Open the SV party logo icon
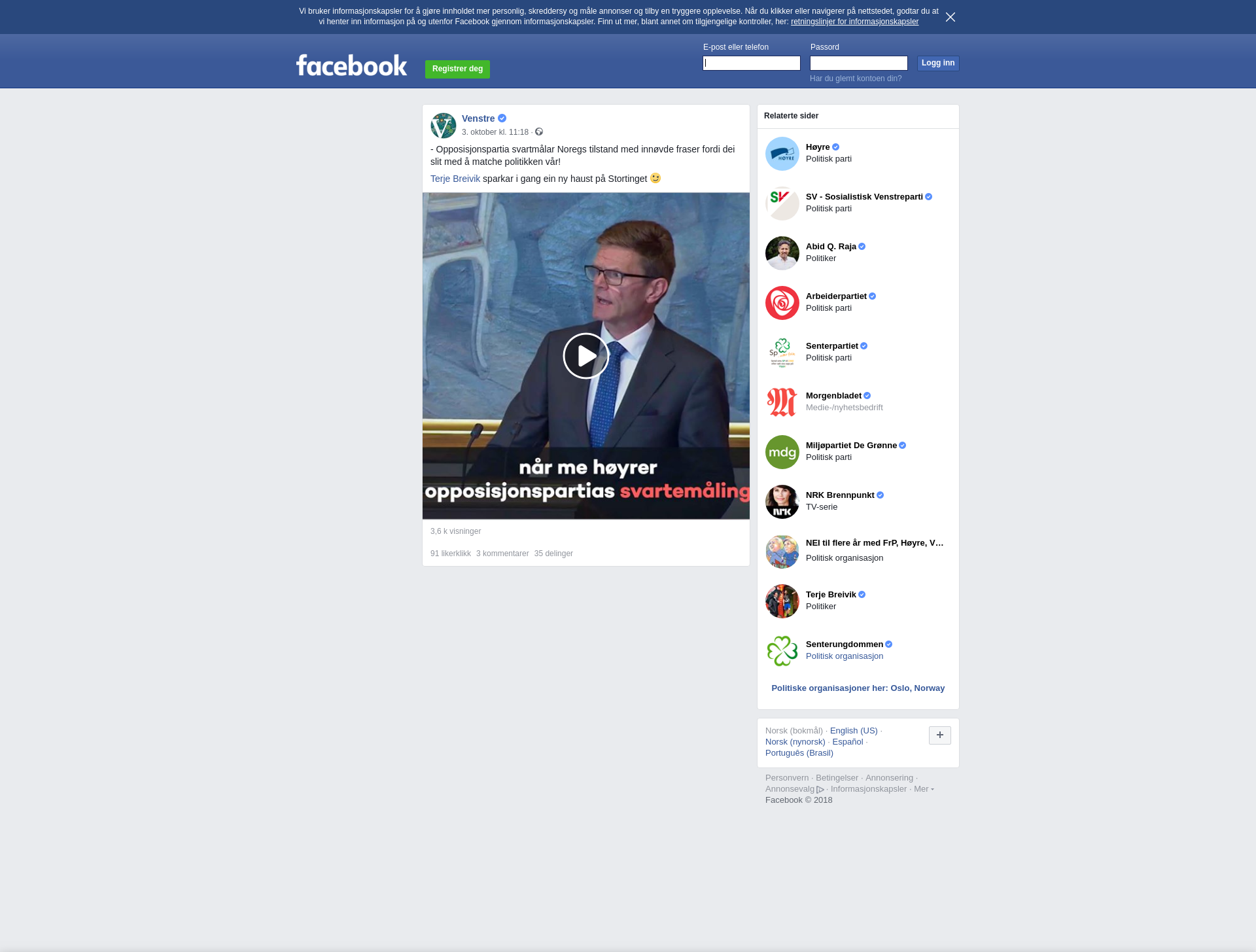This screenshot has width=1256, height=952. point(782,203)
